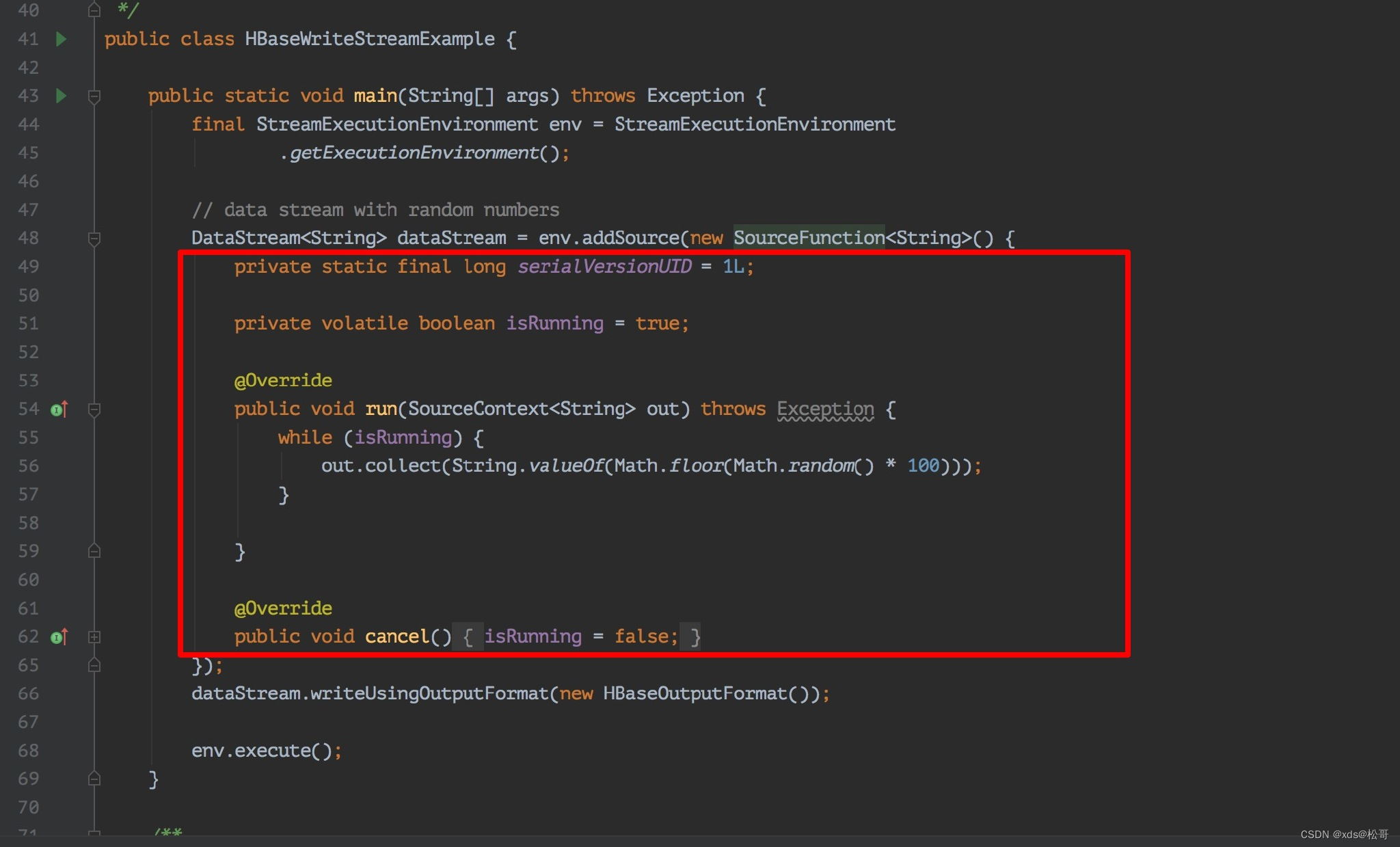Click the Math.floor call

[x=668, y=466]
